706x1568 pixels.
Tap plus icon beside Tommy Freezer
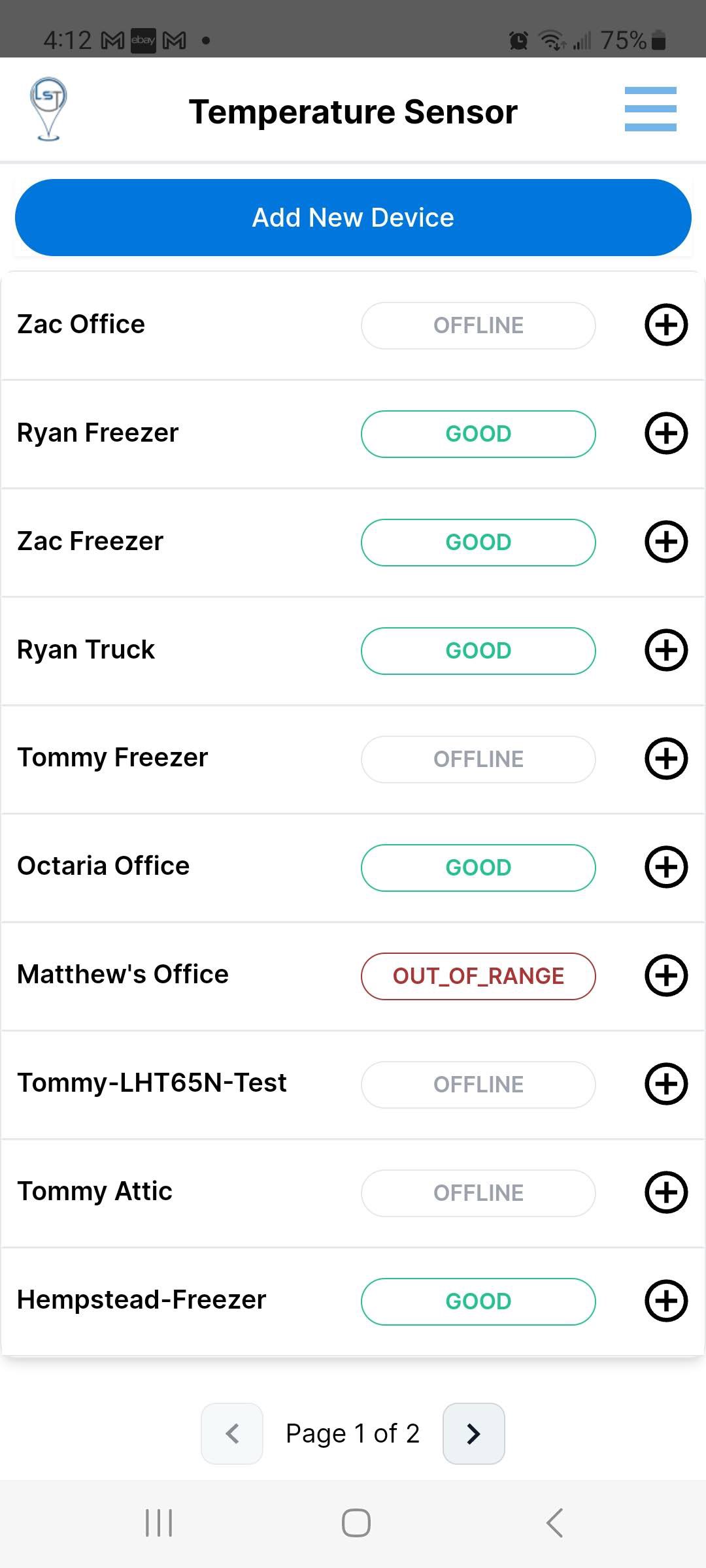(x=666, y=759)
